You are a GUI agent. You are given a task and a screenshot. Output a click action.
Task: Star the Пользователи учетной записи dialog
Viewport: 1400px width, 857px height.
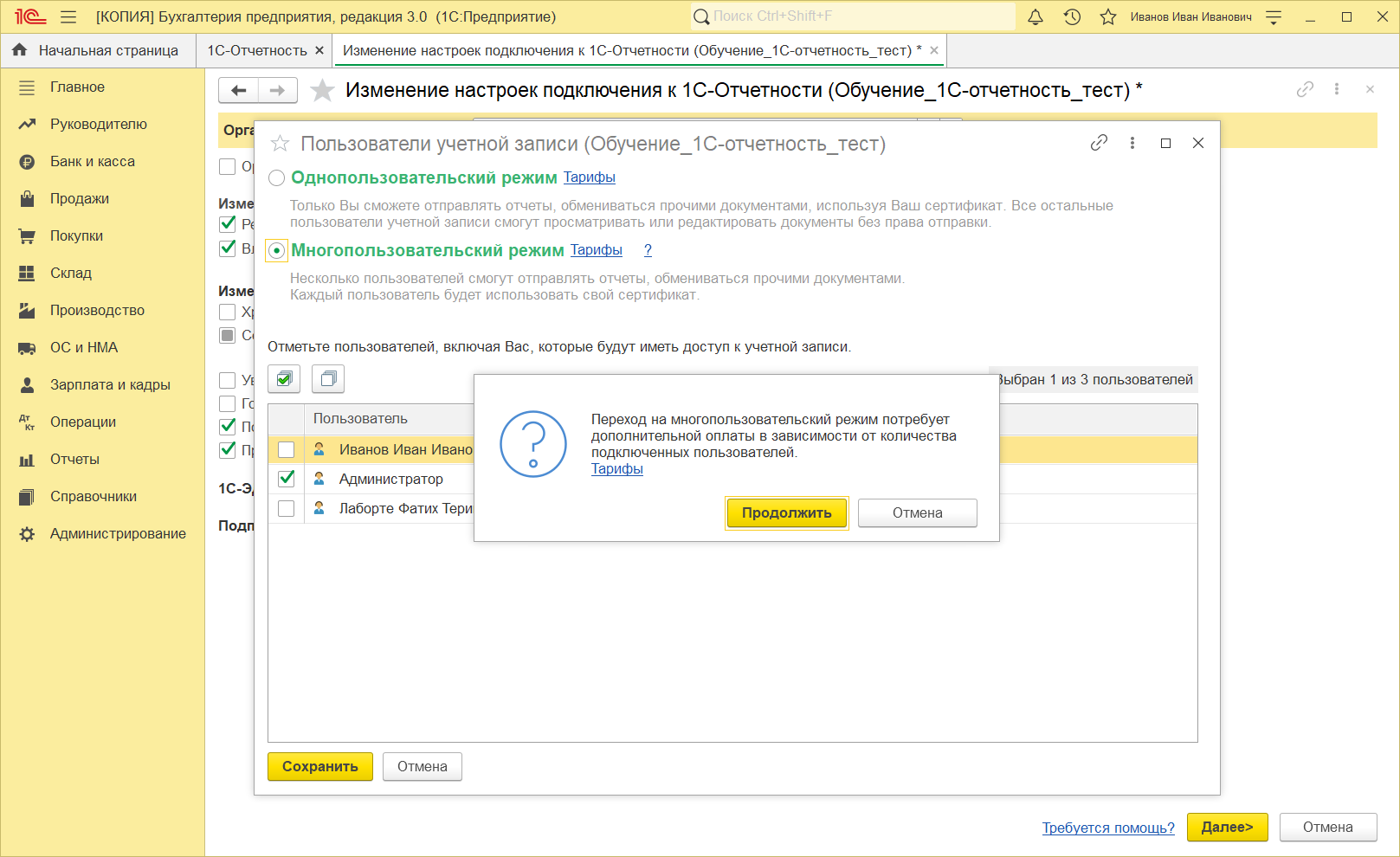pyautogui.click(x=280, y=144)
